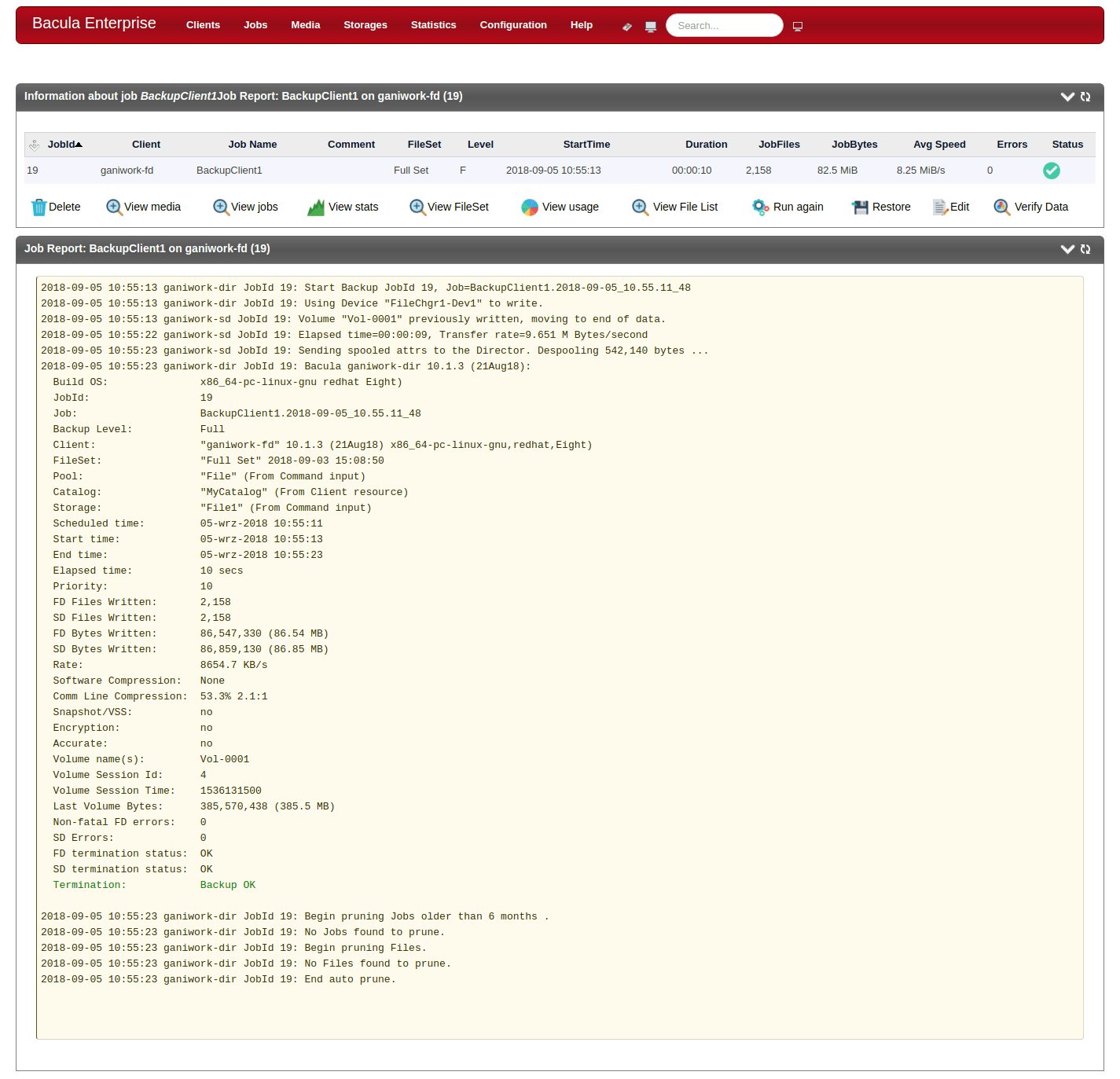Click the monitor icon right of the search box
1120x1079 pixels.
[798, 27]
